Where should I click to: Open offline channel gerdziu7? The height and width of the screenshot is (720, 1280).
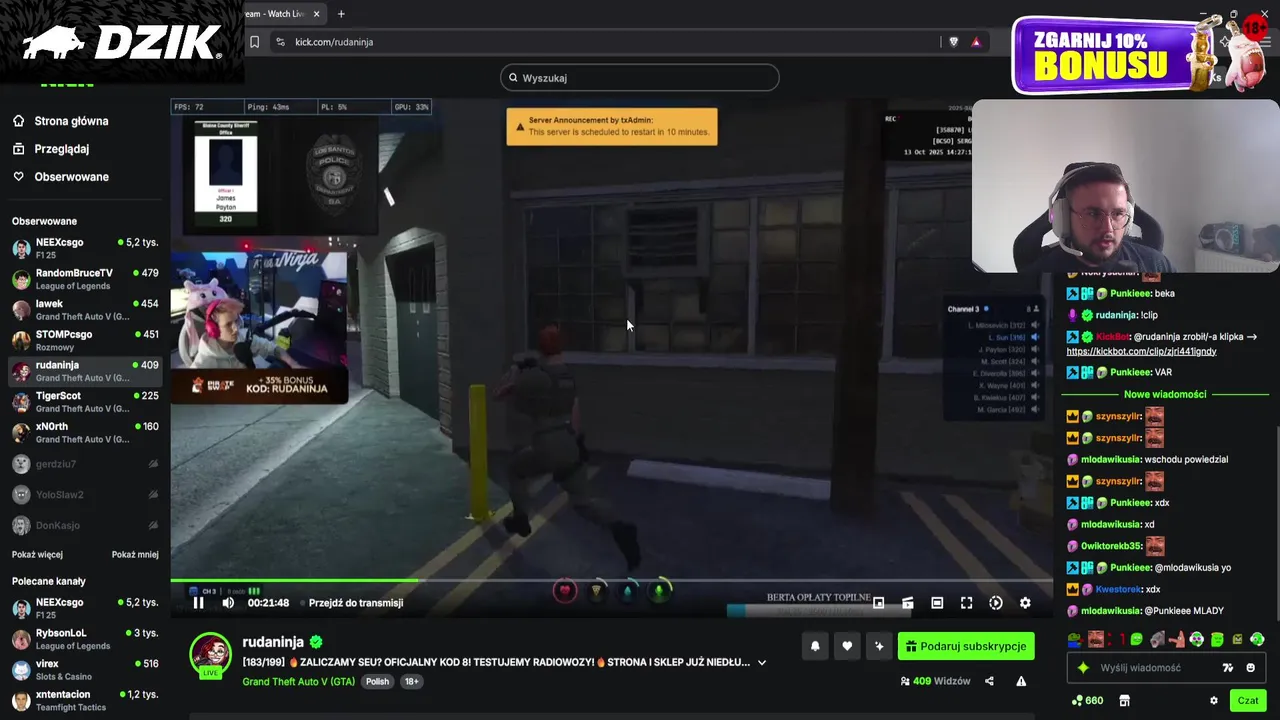85,464
